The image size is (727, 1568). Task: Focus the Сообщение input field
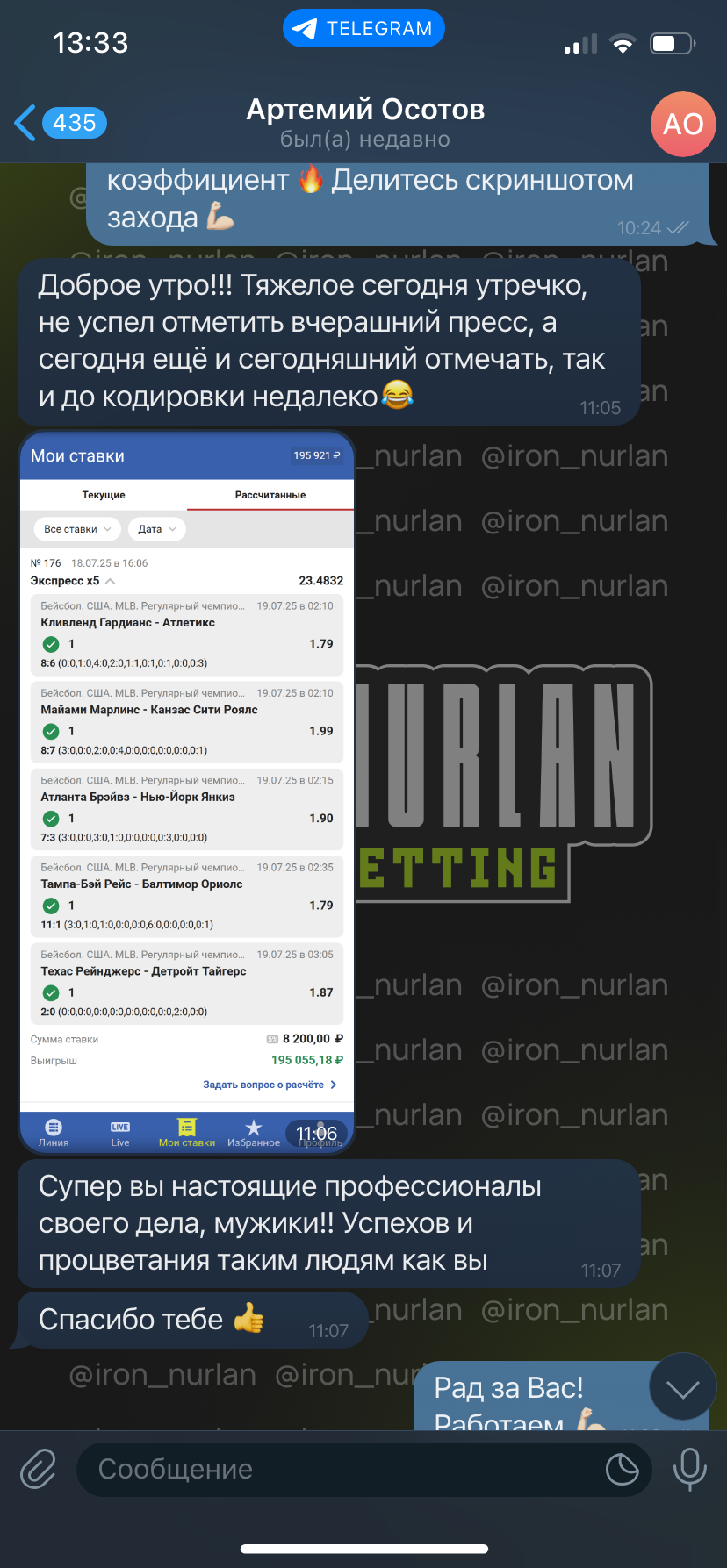pos(364,1469)
